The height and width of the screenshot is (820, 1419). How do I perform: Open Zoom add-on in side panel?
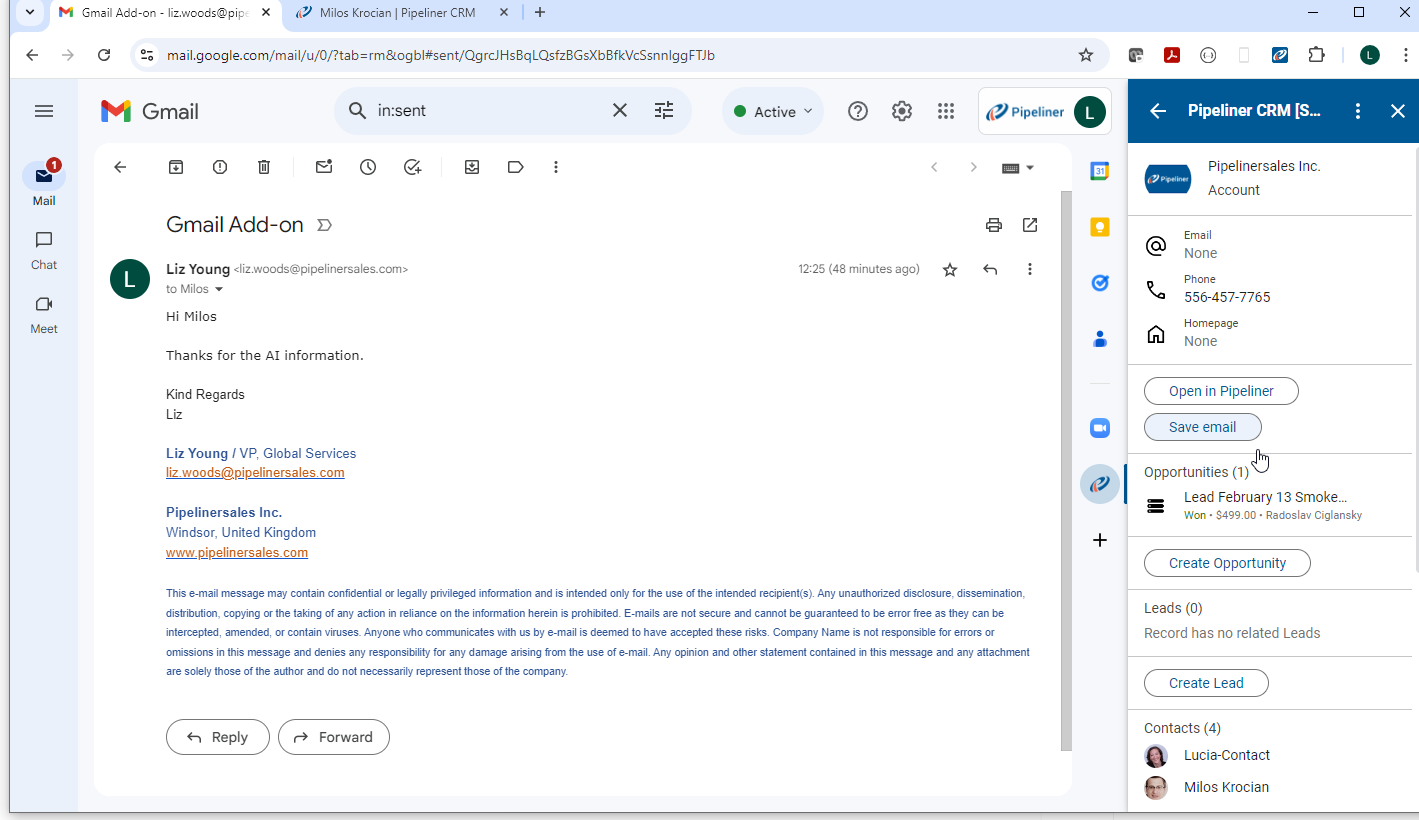point(1100,428)
